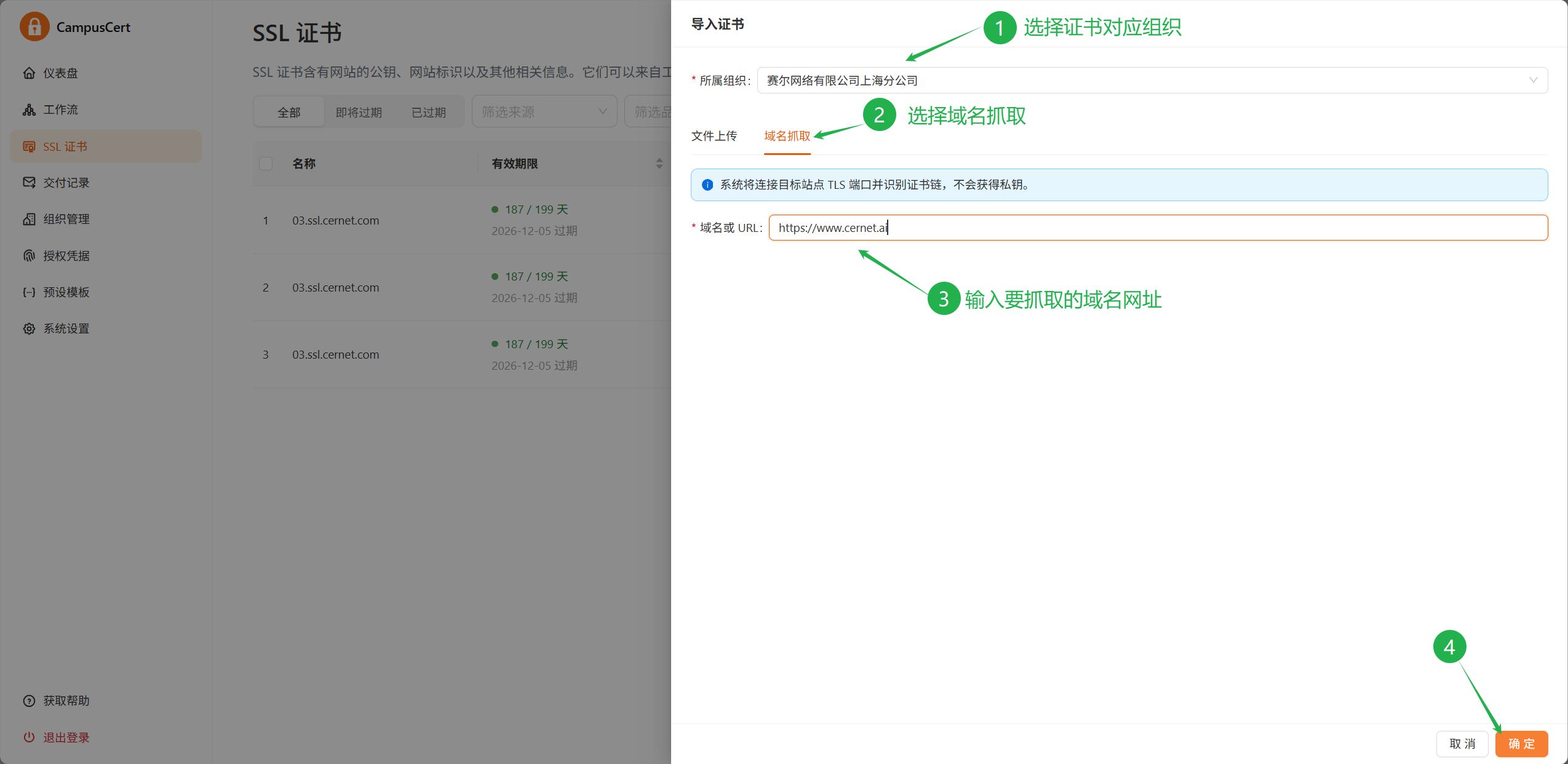Click 03.ssl.cernet.com in row 2
Screen dimensions: 1568x764
(x=335, y=287)
